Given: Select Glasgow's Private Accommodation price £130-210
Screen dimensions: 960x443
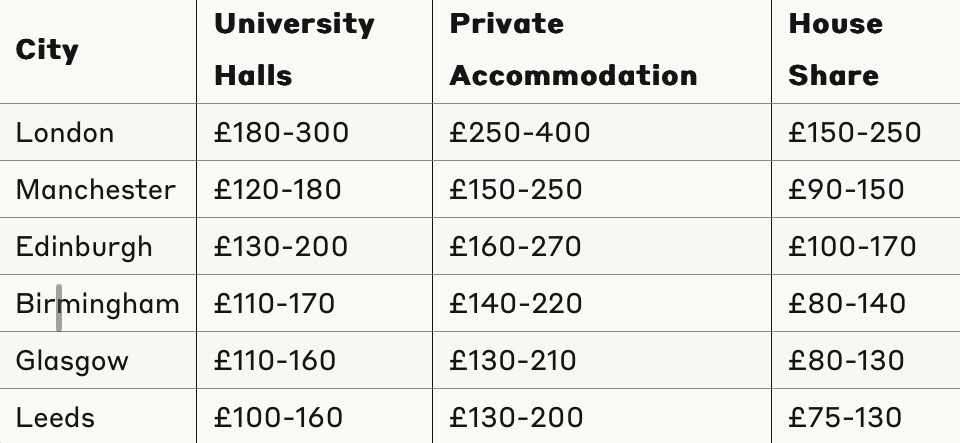Looking at the screenshot, I should (x=512, y=361).
